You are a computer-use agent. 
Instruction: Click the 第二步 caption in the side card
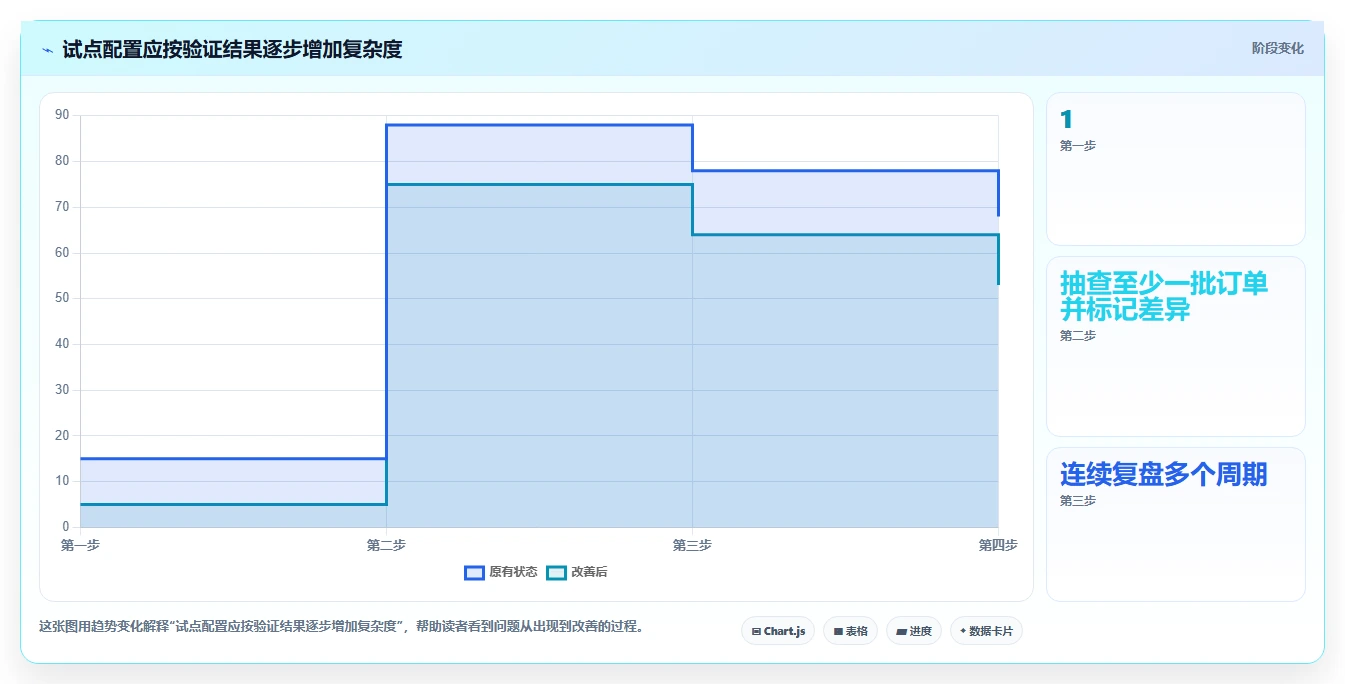click(x=1078, y=336)
